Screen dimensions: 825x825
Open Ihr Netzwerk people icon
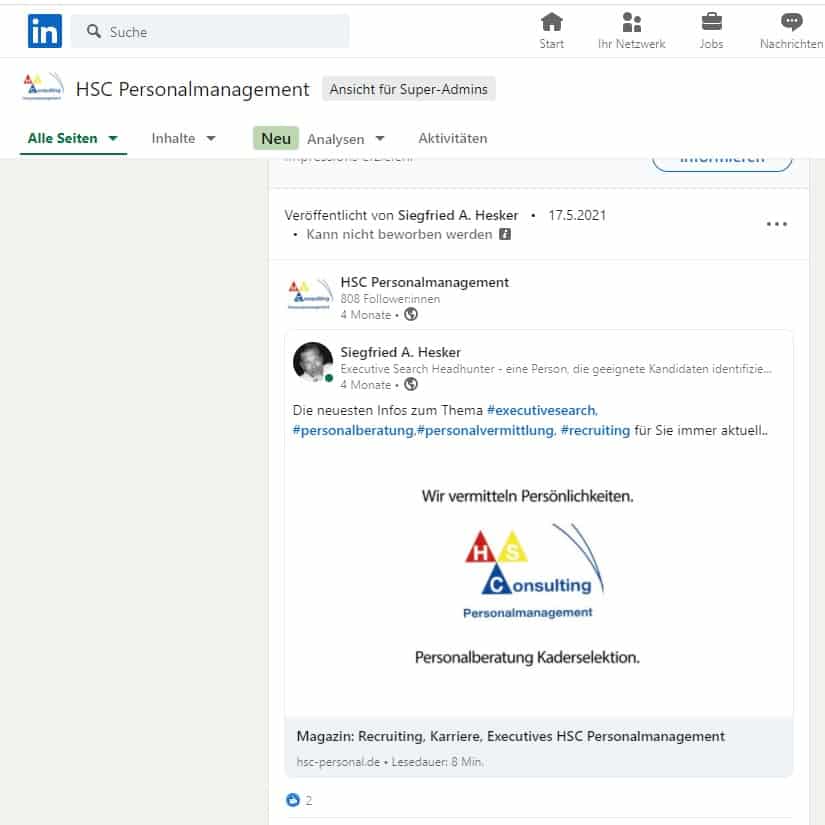(631, 23)
